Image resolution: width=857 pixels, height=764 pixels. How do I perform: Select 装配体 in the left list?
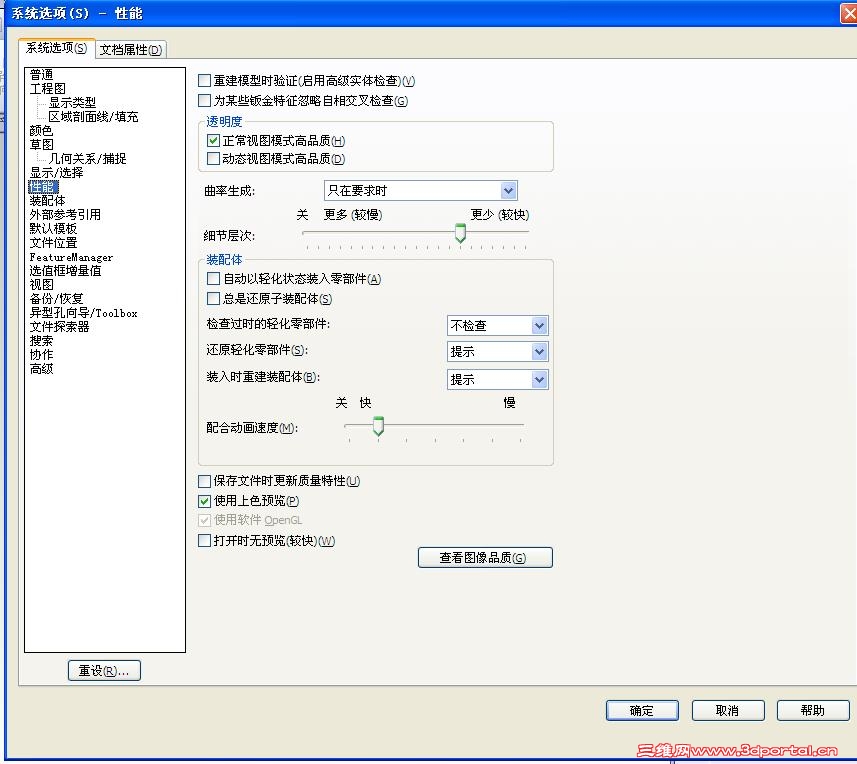pos(48,201)
